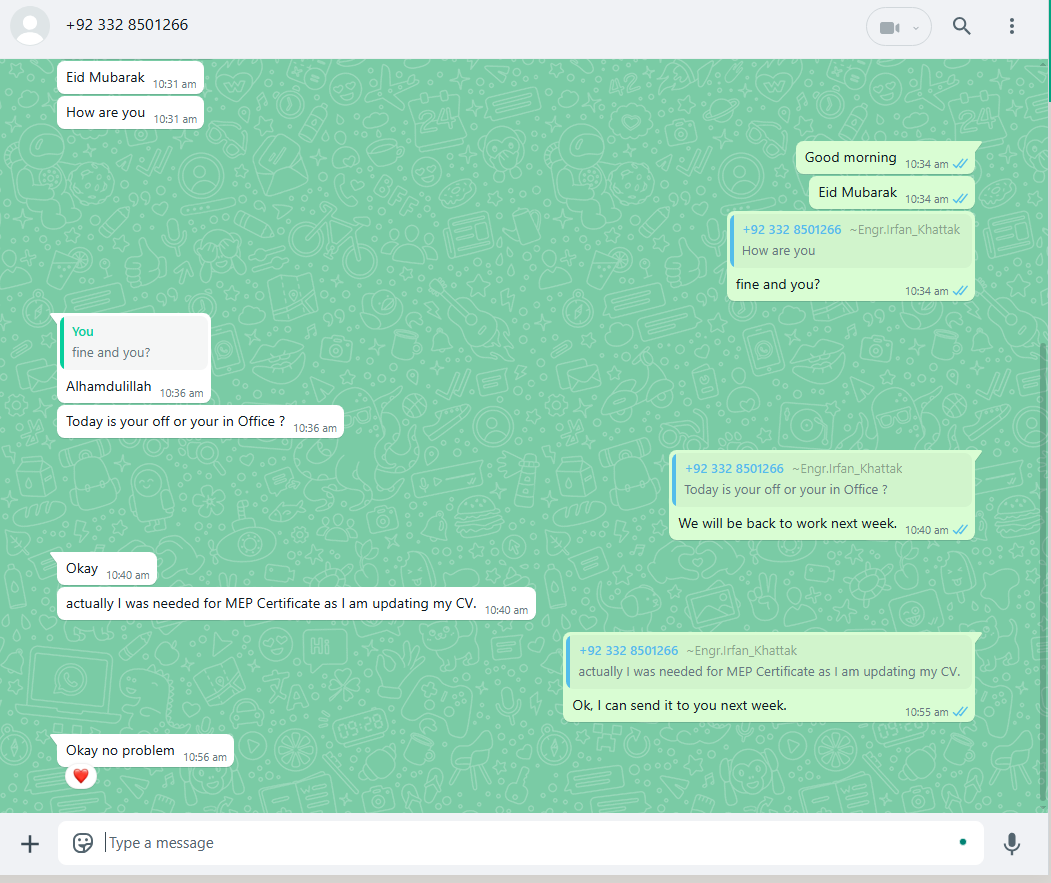This screenshot has width=1051, height=883.
Task: Click the 'Eid Mubarak' message at 10:31 am
Action: (131, 78)
